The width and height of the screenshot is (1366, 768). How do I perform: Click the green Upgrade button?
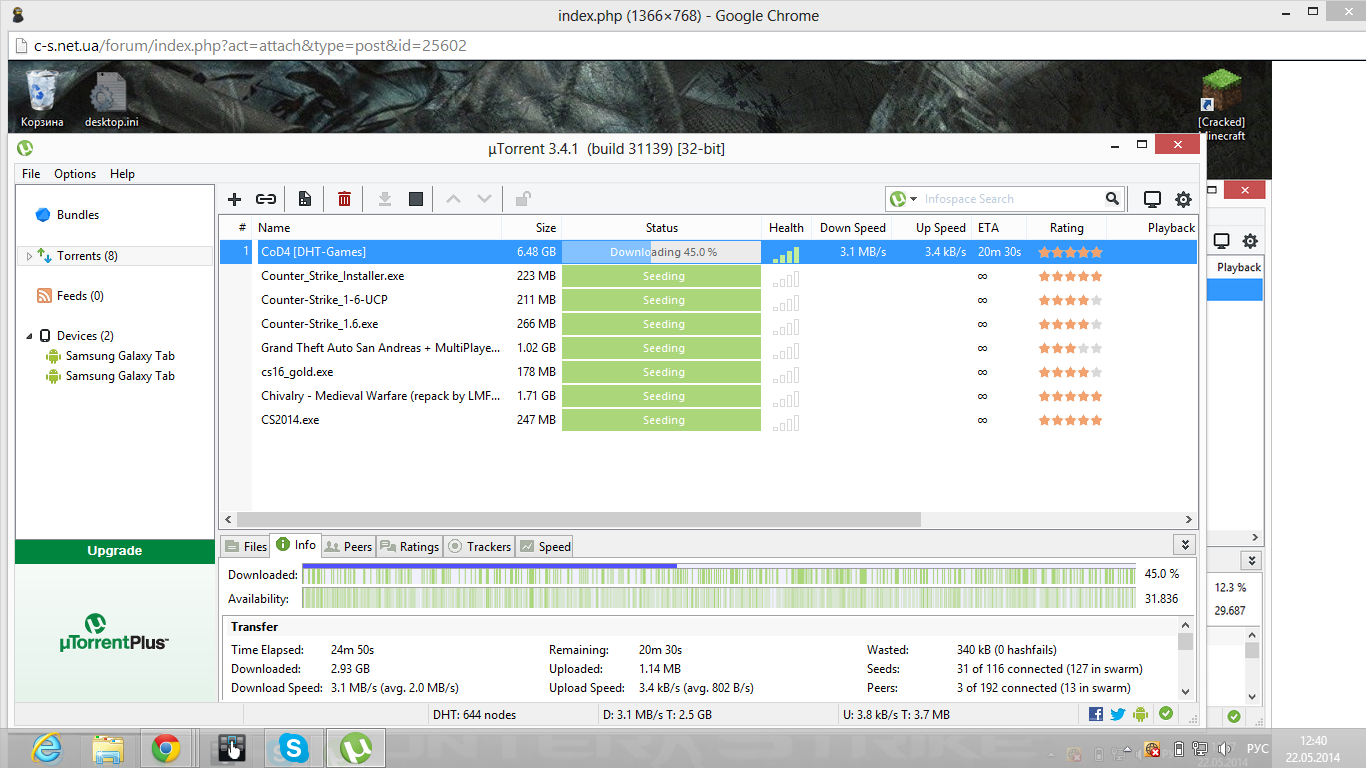click(115, 551)
